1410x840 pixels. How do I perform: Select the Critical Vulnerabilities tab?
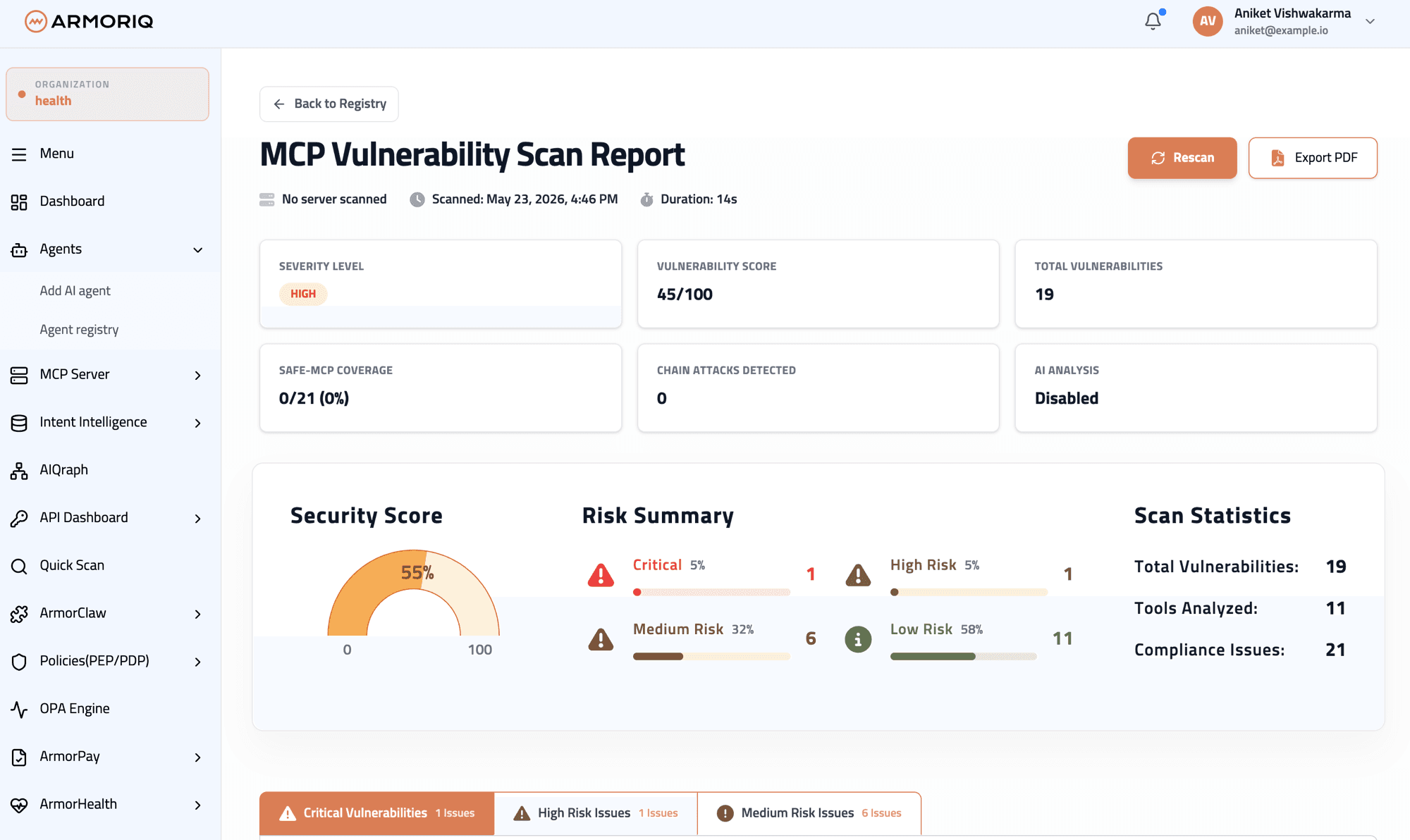click(x=377, y=813)
